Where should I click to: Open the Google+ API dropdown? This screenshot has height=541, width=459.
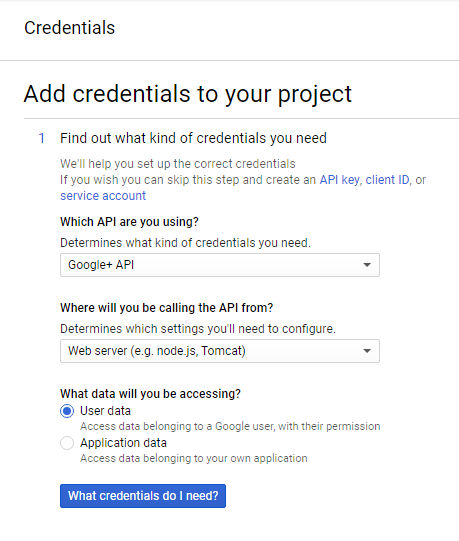pyautogui.click(x=220, y=265)
